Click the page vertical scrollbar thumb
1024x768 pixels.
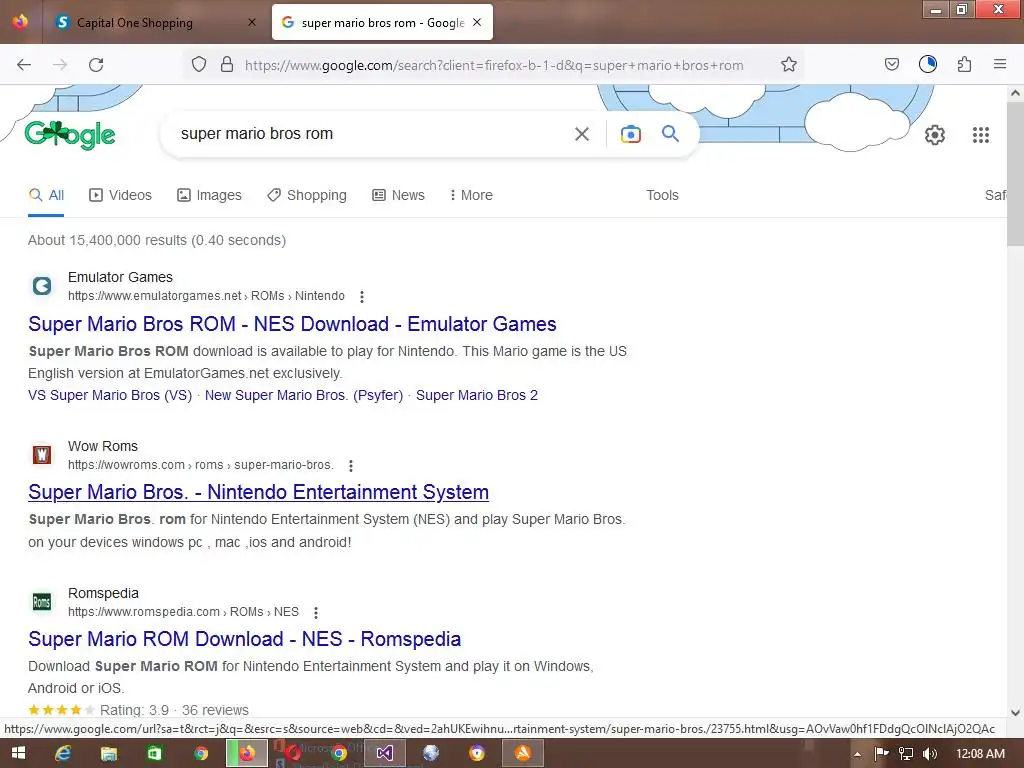point(1016,174)
